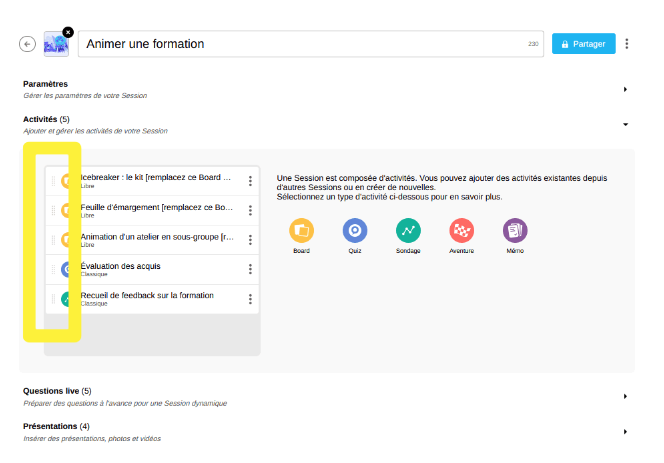
Task: Select the Quiz activity type icon
Action: pyautogui.click(x=354, y=230)
